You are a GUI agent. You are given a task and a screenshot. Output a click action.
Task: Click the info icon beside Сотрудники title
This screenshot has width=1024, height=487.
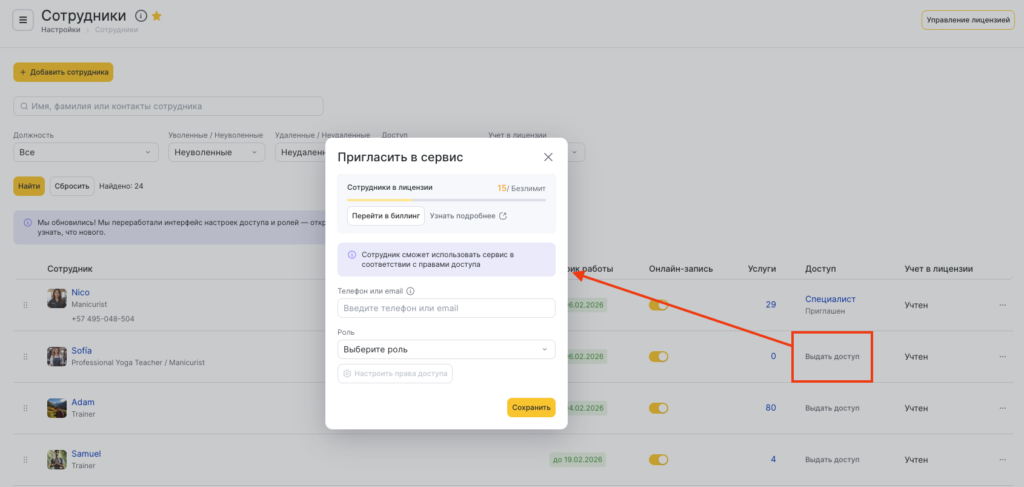(140, 16)
